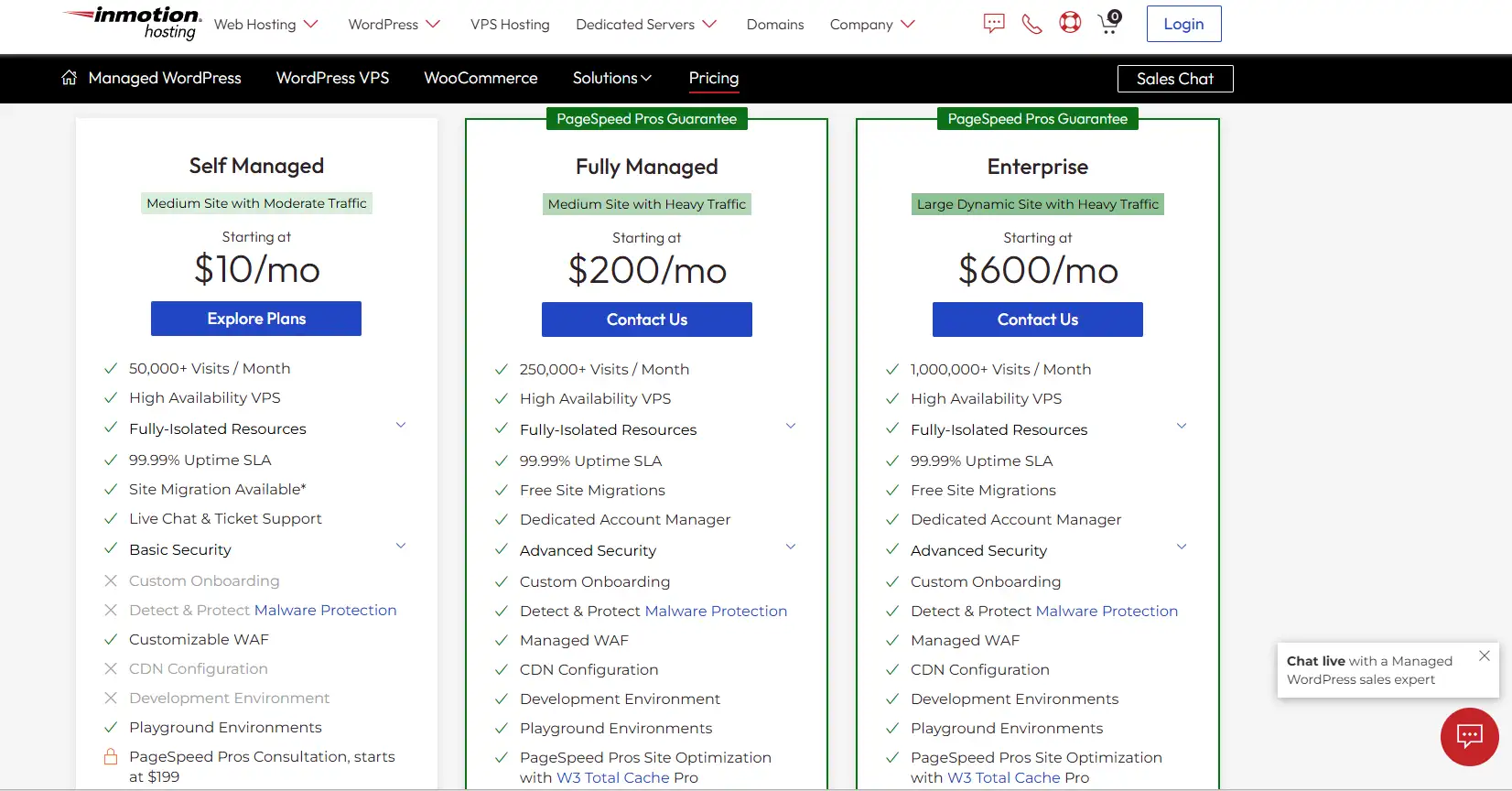Go to the WooCommerce tab

click(481, 79)
